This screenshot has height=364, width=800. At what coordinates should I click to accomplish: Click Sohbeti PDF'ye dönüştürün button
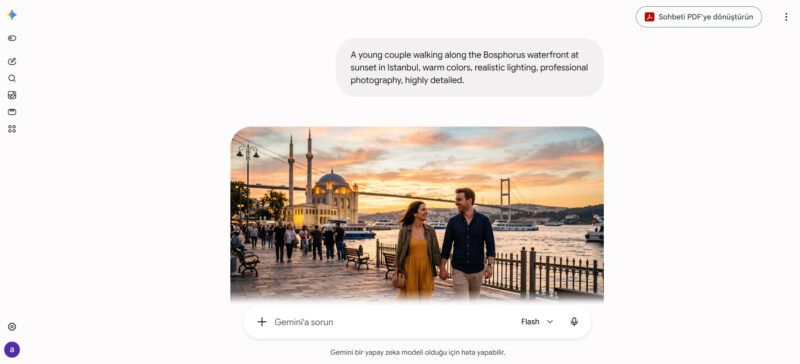click(x=698, y=17)
